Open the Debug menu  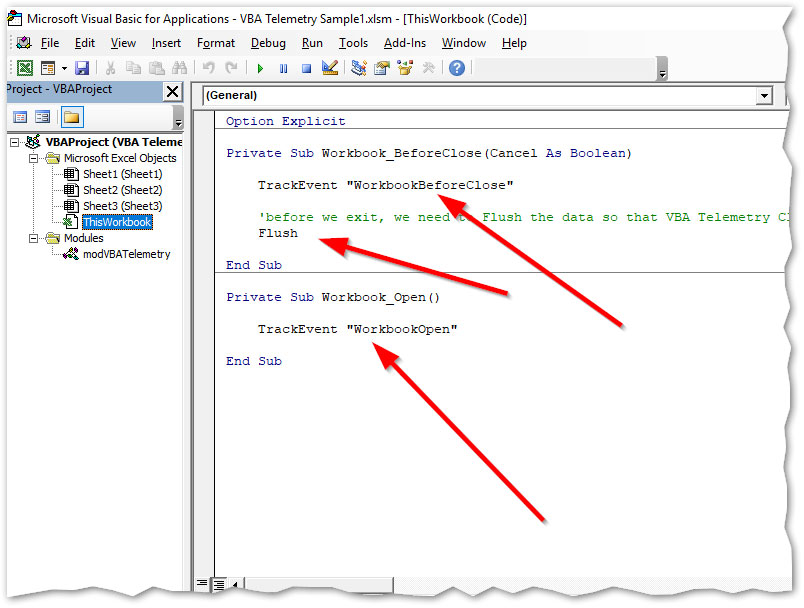pyautogui.click(x=267, y=43)
